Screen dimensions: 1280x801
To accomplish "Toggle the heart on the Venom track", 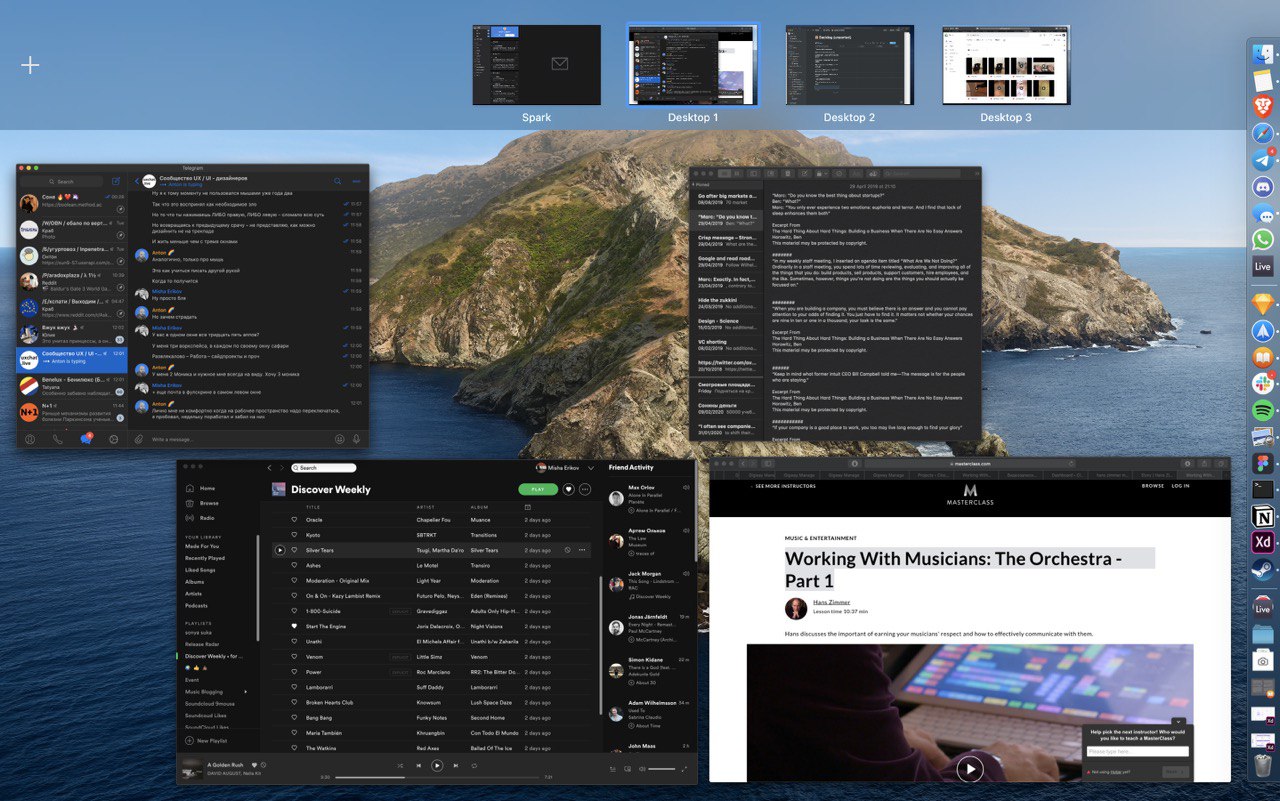I will (x=294, y=657).
